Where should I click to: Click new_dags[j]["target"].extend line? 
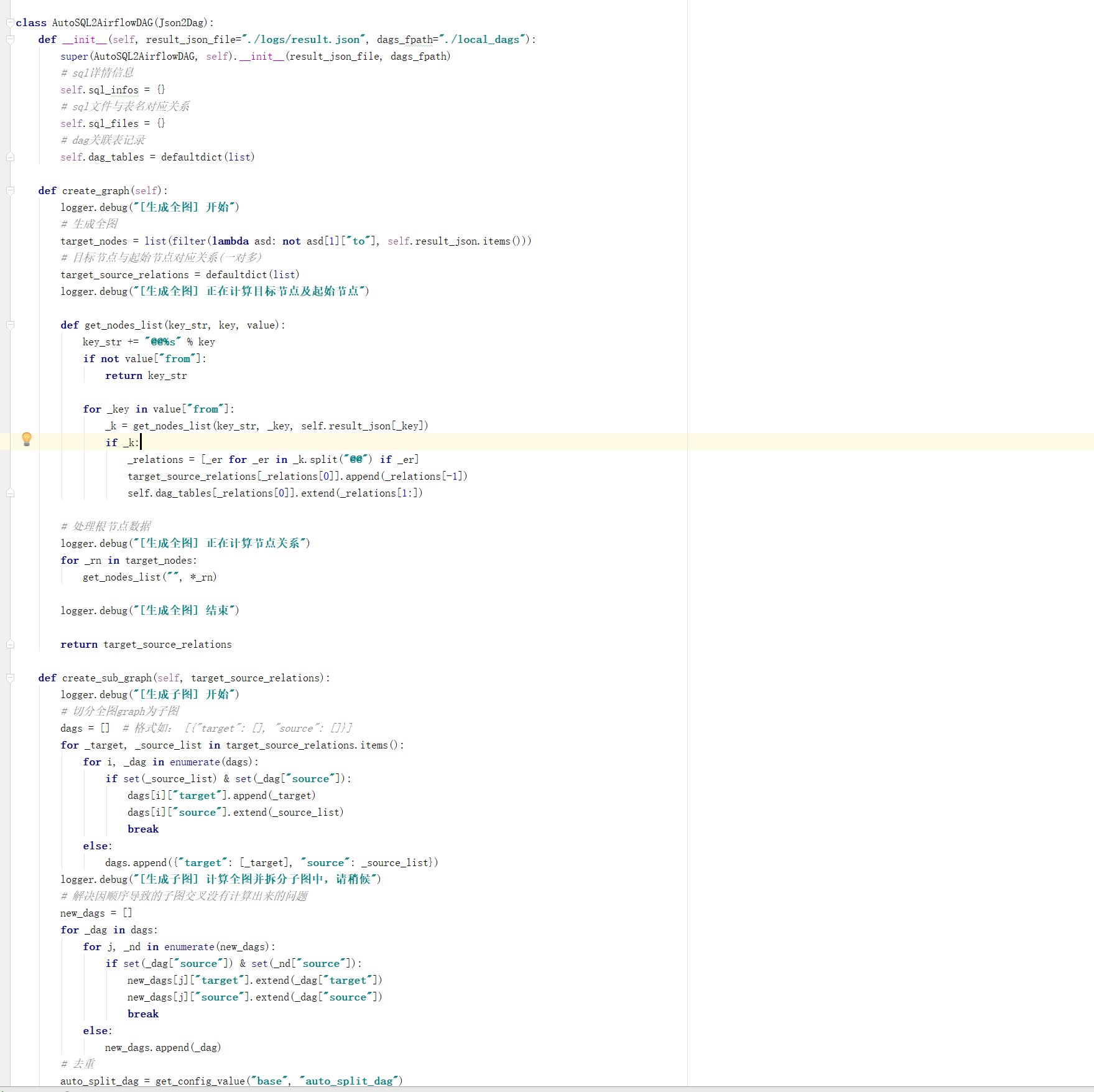pyautogui.click(x=255, y=980)
